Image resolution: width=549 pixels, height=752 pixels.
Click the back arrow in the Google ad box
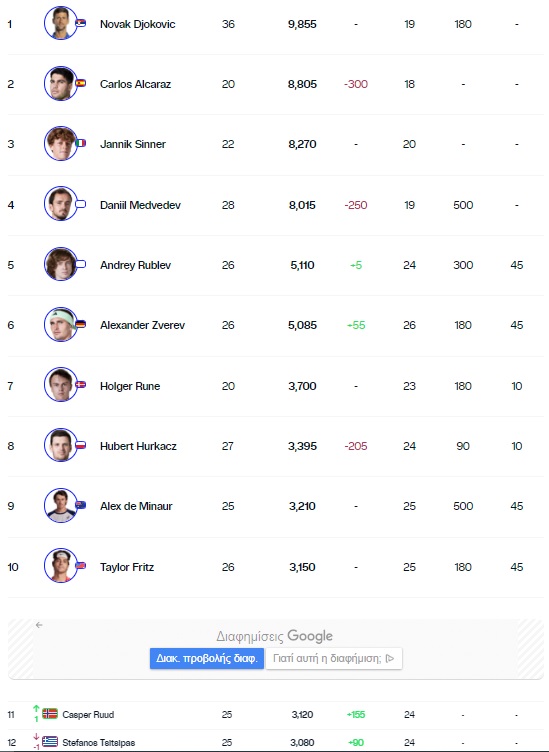click(x=39, y=625)
